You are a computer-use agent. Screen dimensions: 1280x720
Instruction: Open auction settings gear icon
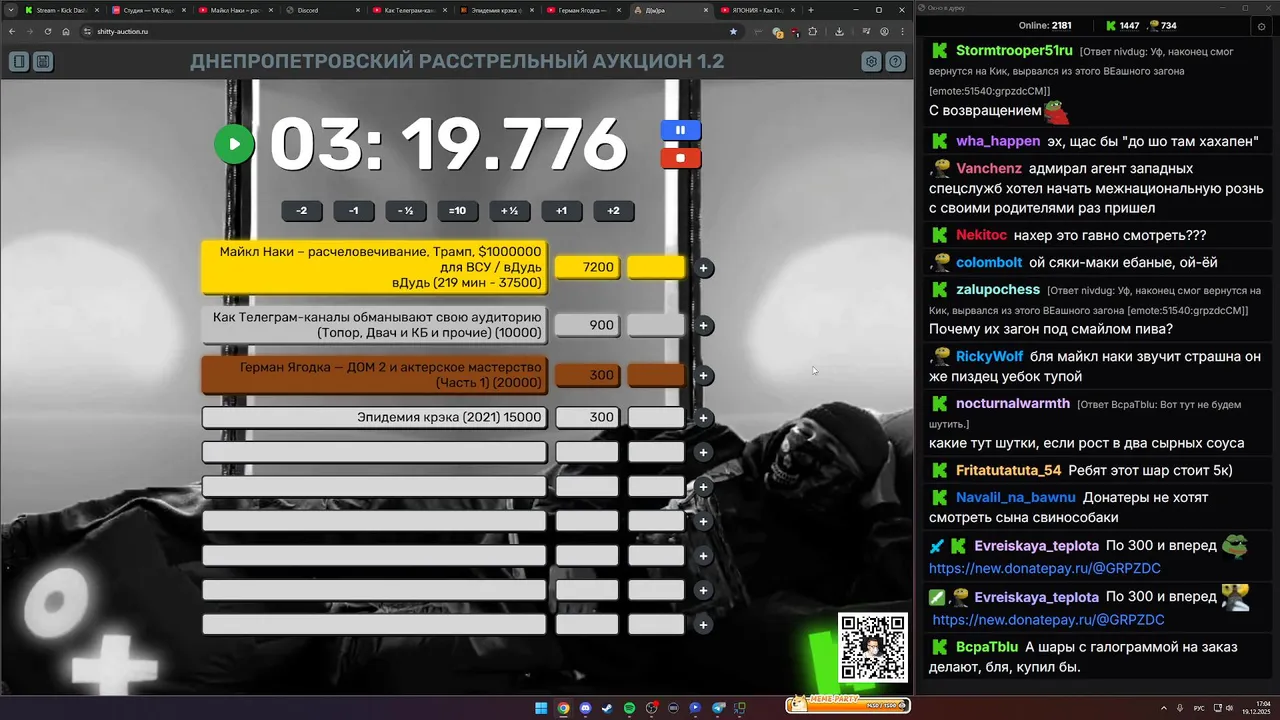pos(872,62)
